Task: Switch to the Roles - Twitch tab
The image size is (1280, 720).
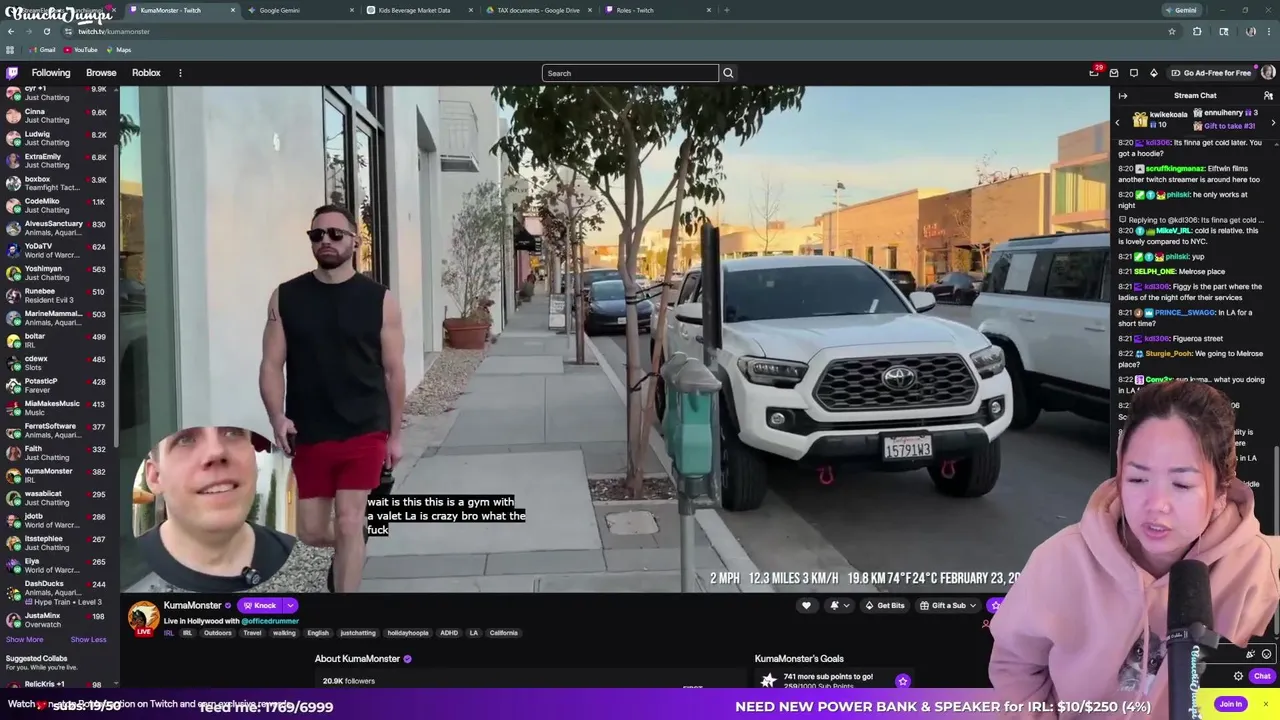Action: click(x=657, y=10)
